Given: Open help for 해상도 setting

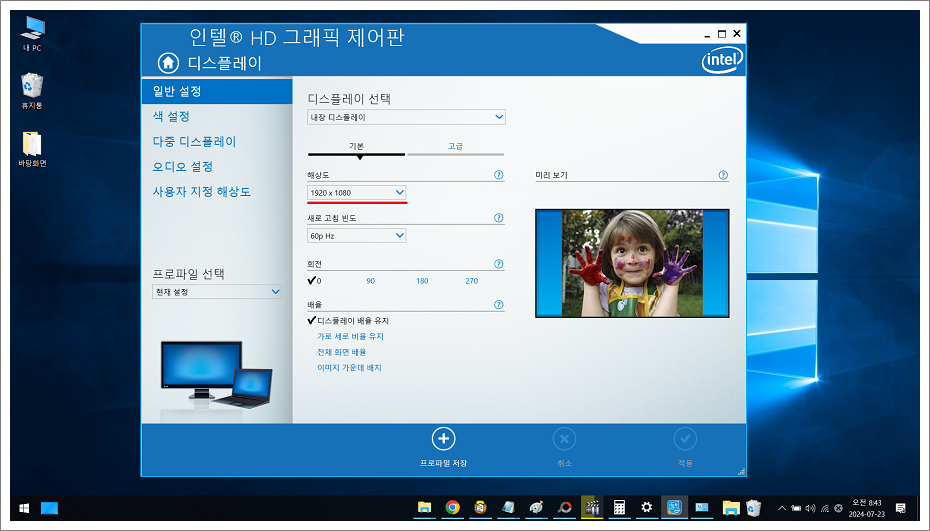Looking at the screenshot, I should click(498, 175).
